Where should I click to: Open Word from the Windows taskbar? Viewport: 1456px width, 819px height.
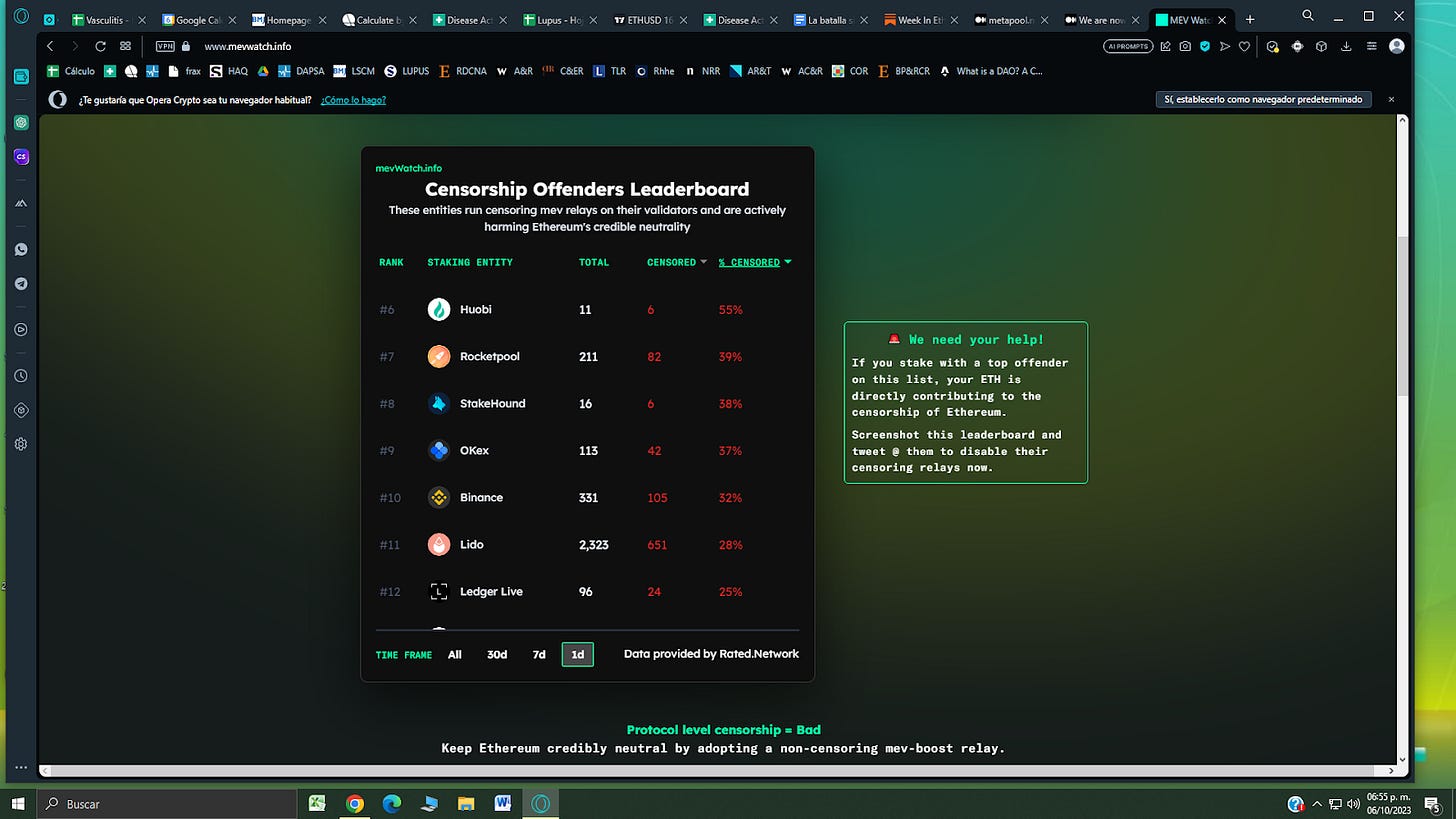(502, 804)
